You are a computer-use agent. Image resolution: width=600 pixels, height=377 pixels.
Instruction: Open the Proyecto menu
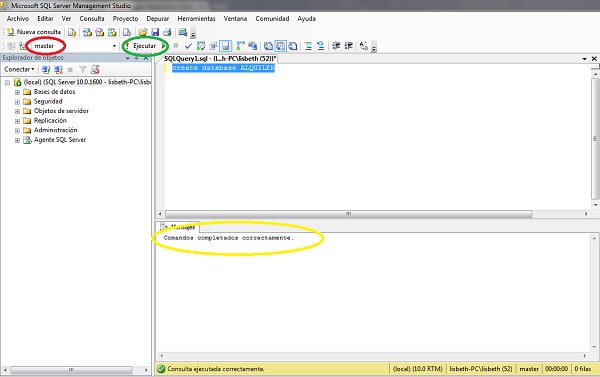[x=125, y=18]
